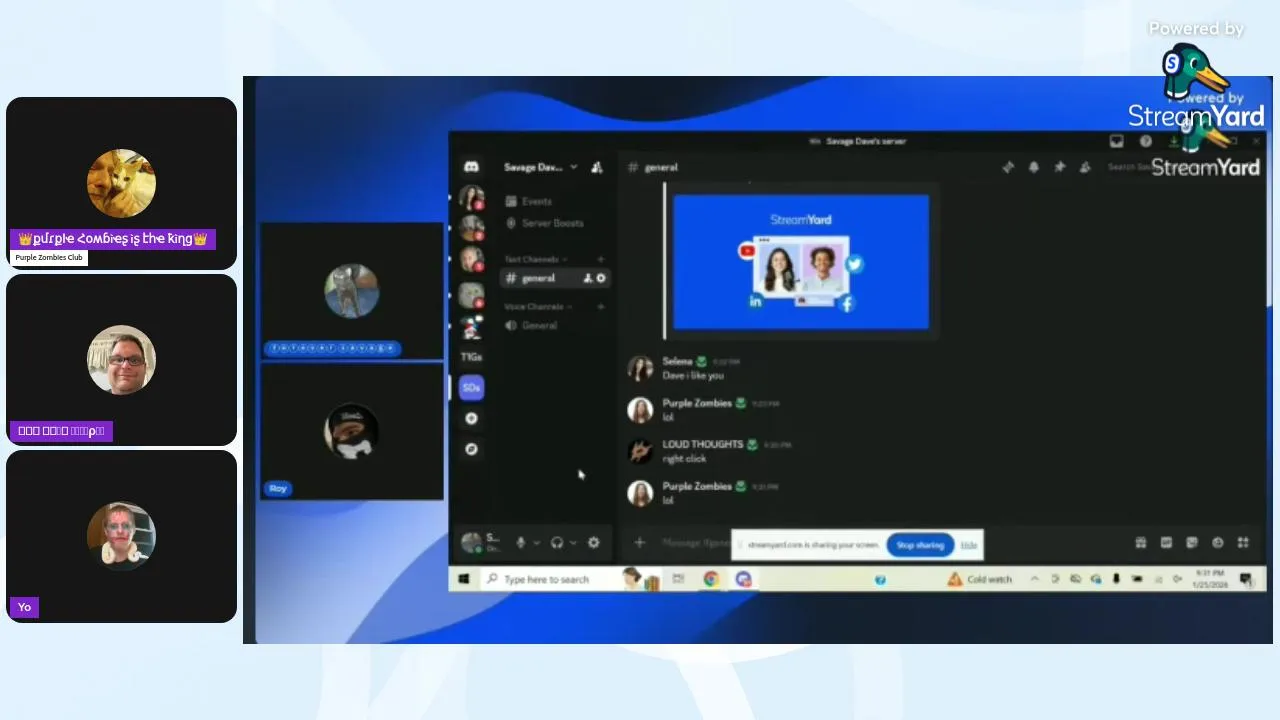Open the StreamYard image embed in chat

(x=801, y=262)
